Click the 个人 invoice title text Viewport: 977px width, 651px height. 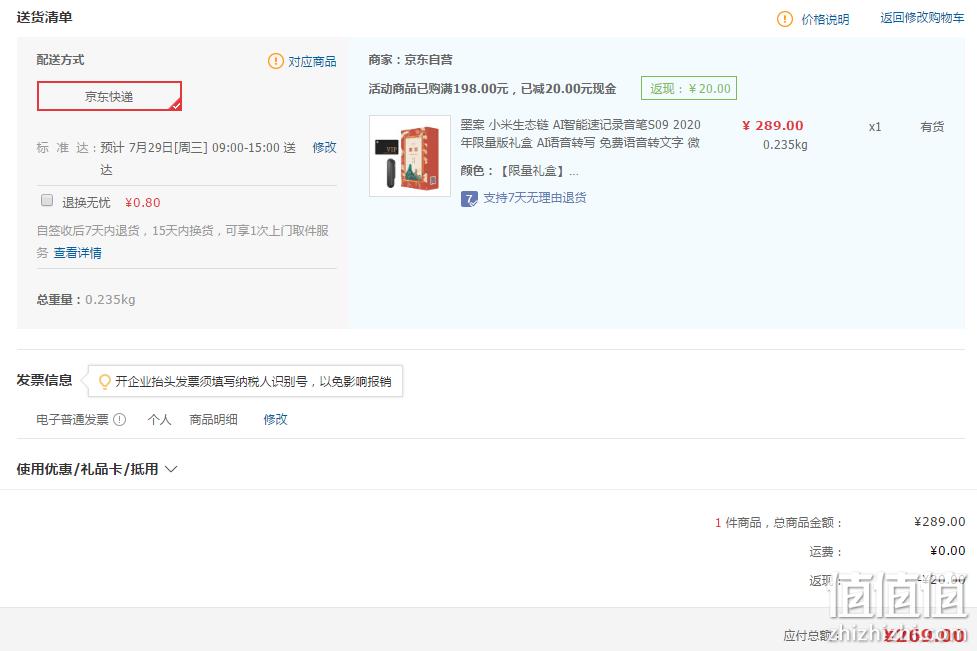[x=160, y=419]
